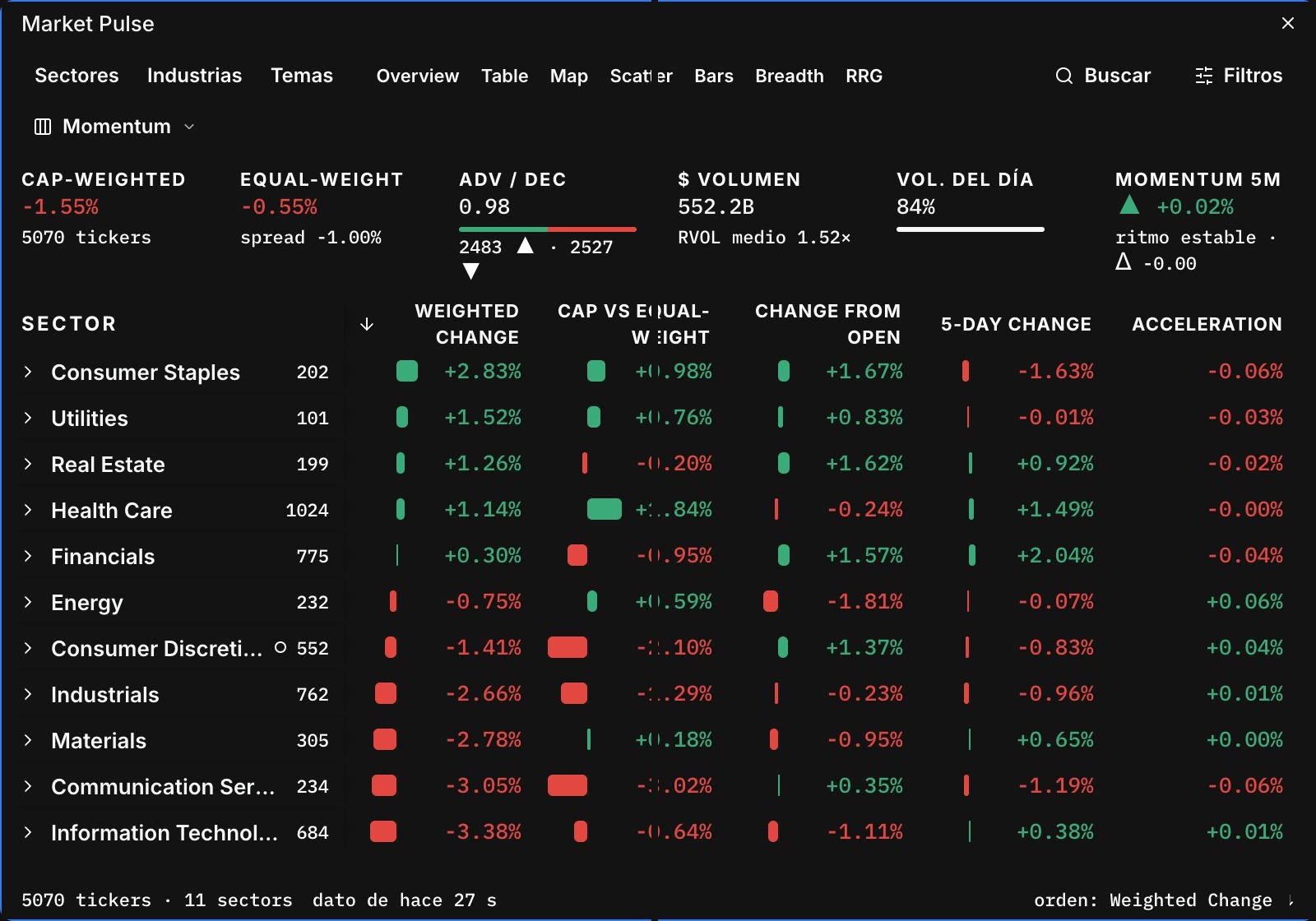Expand the Health Care sector row
1316x921 pixels.
click(28, 510)
